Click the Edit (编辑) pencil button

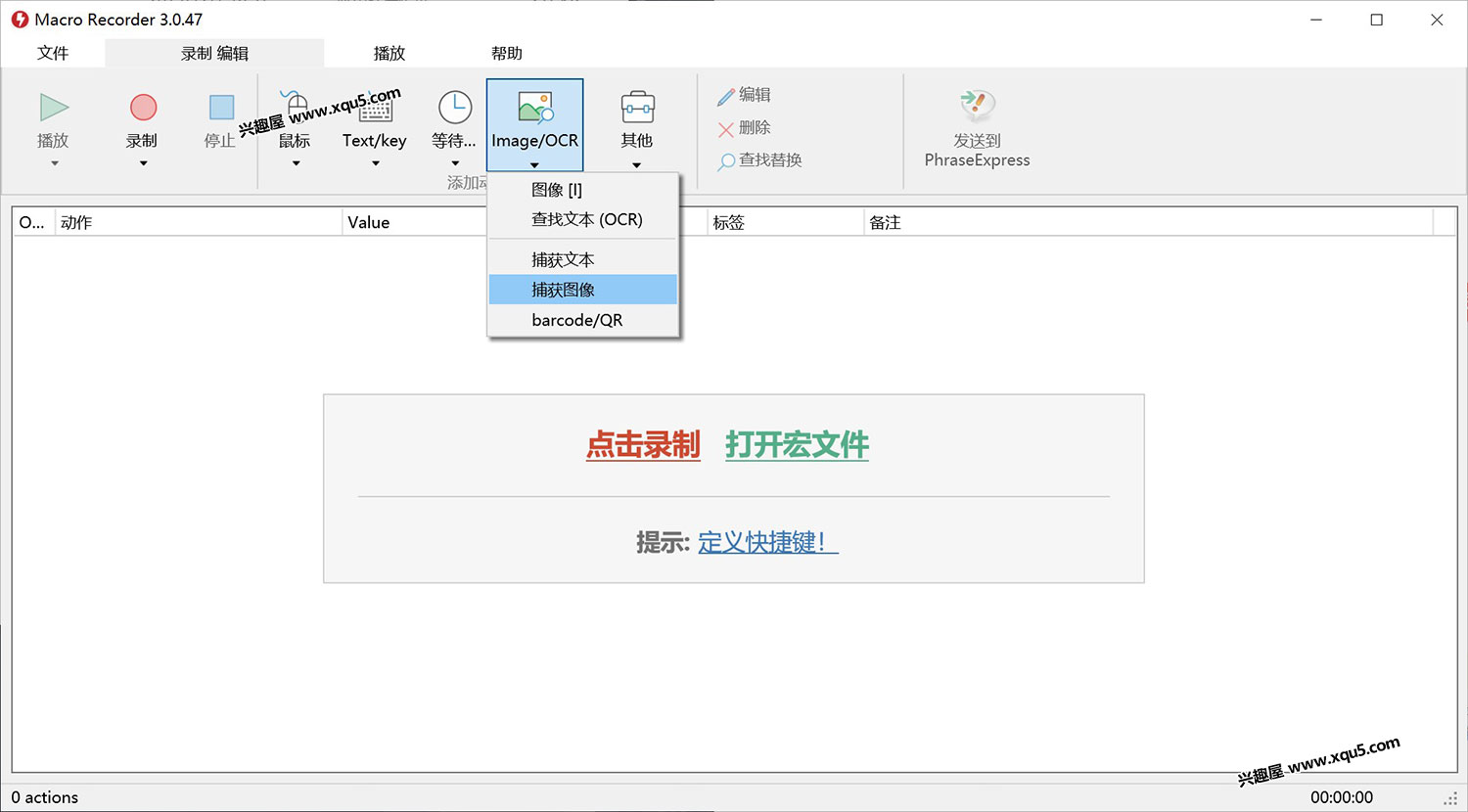click(x=745, y=95)
